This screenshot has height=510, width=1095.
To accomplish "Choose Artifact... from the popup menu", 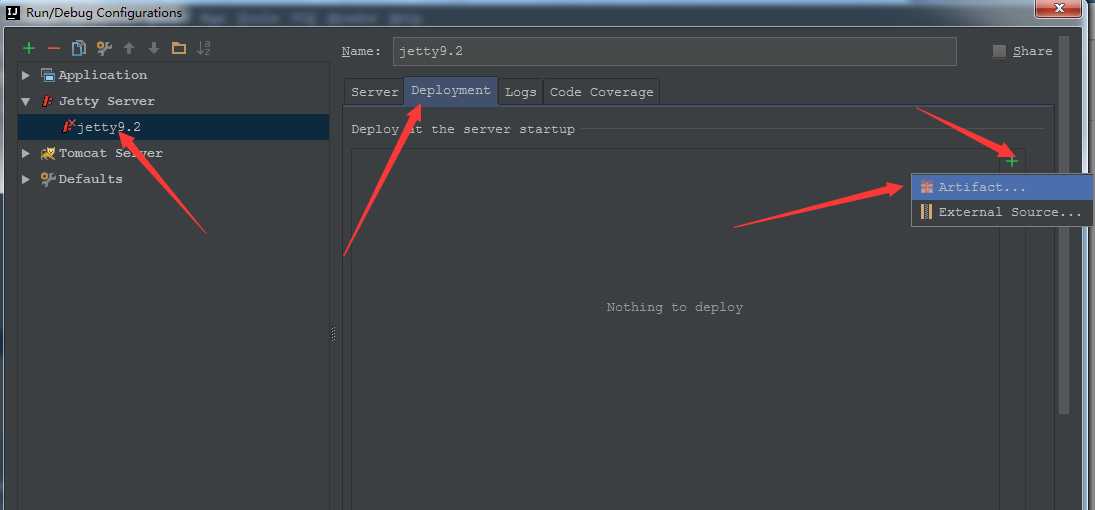I will pyautogui.click(x=1002, y=187).
